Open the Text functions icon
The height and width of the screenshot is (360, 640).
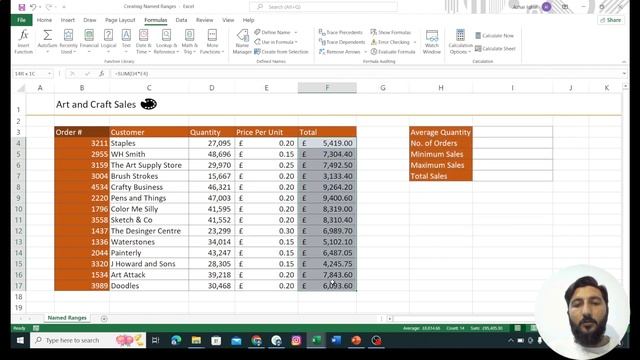(126, 41)
